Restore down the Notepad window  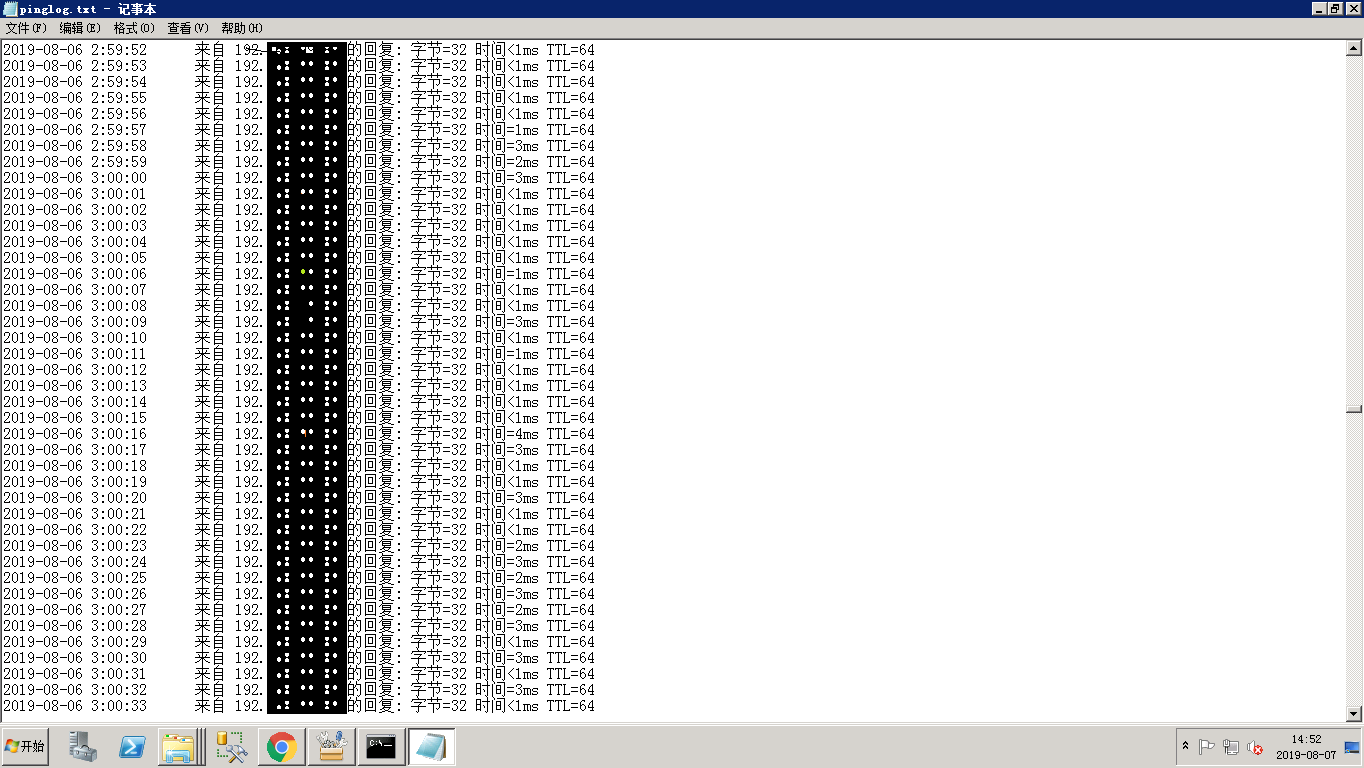[1336, 9]
